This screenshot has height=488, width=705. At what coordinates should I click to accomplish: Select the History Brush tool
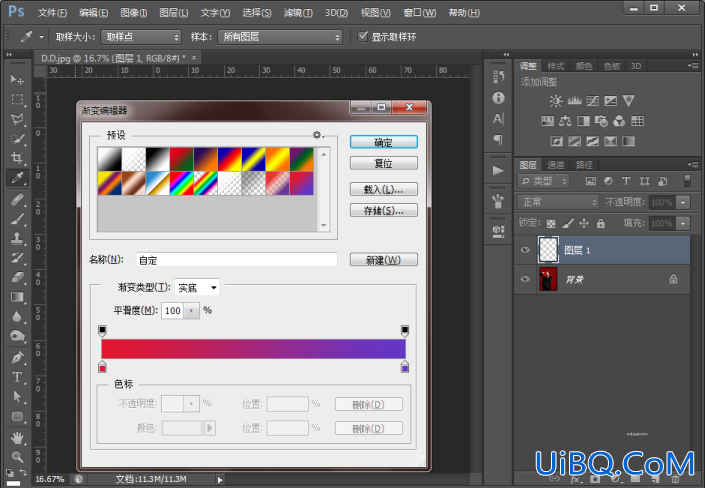click(17, 258)
